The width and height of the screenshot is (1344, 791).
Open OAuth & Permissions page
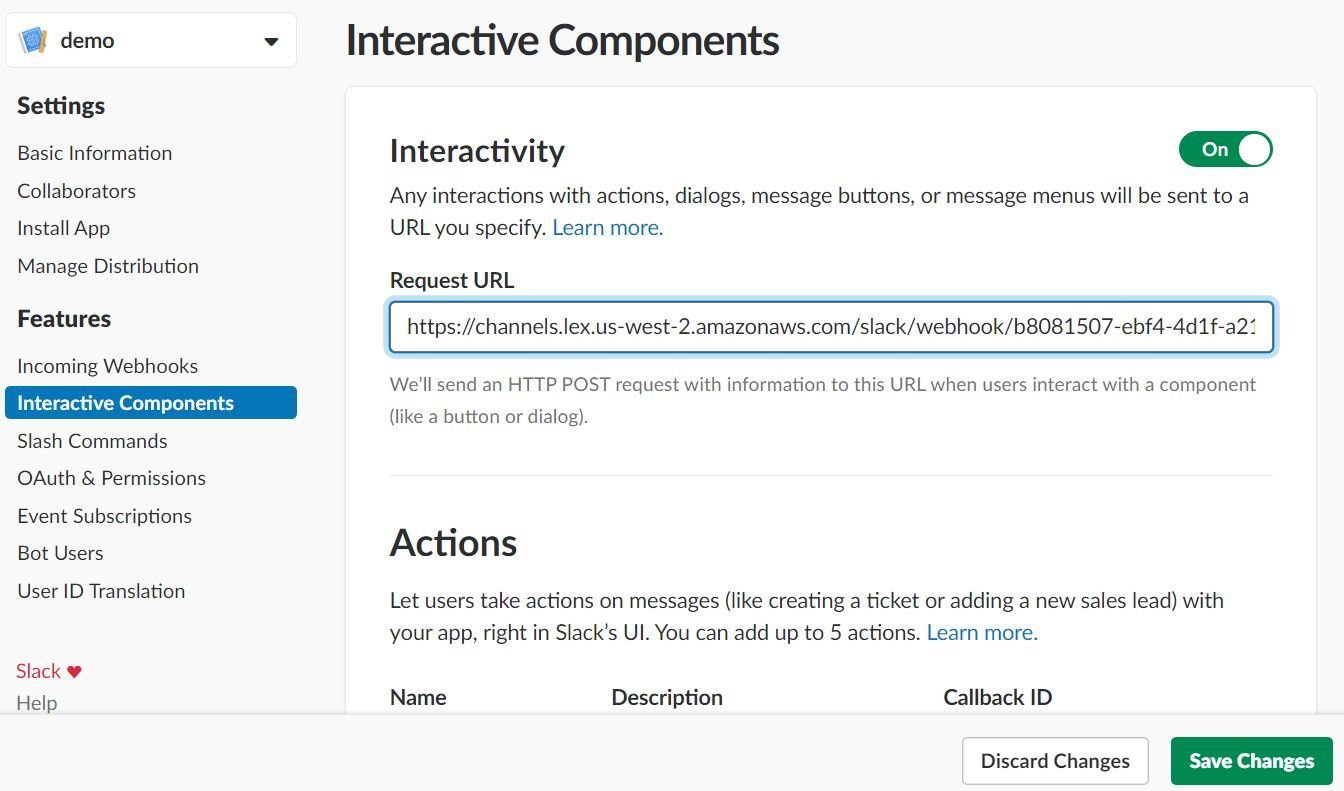coord(111,478)
